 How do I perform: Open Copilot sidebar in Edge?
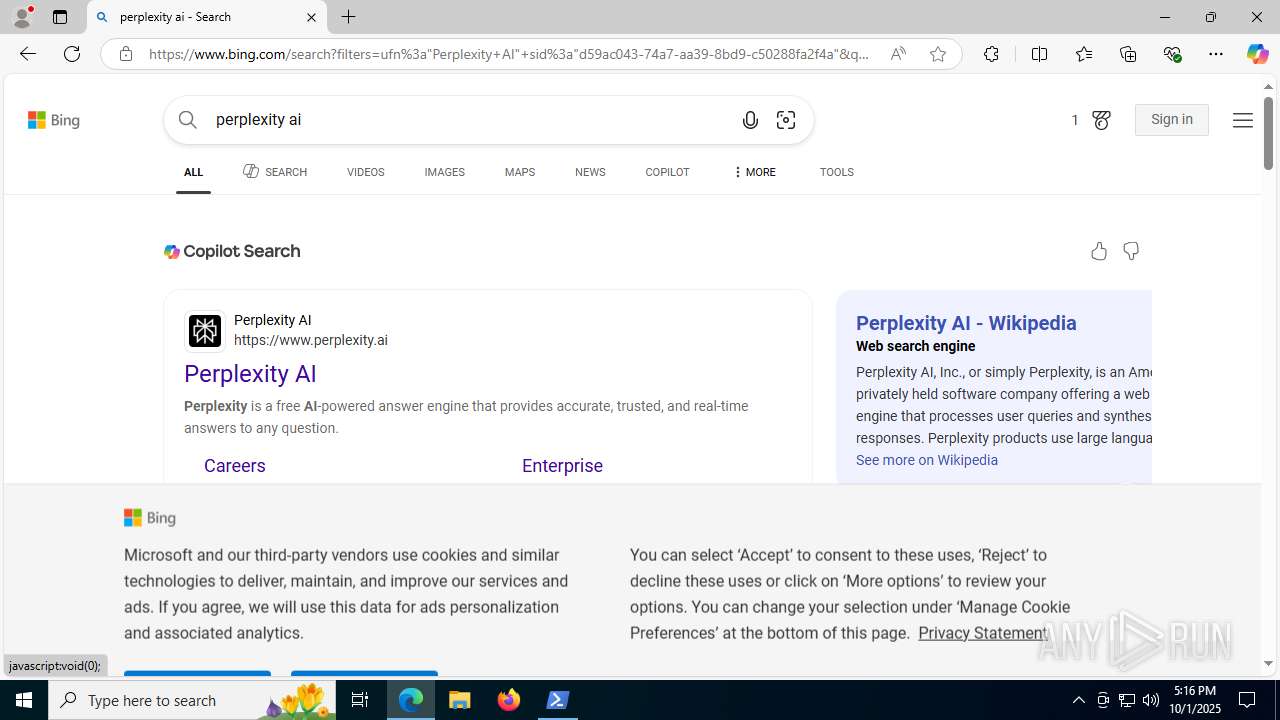(1257, 54)
